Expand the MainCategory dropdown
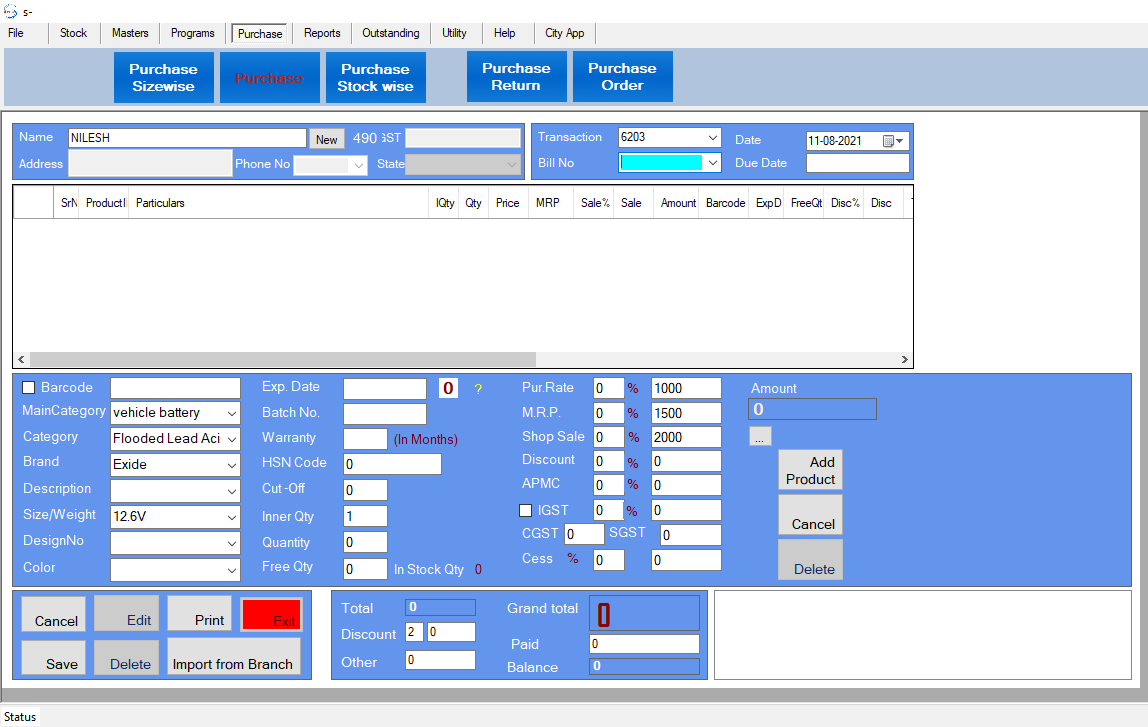This screenshot has height=727, width=1148. point(232,413)
